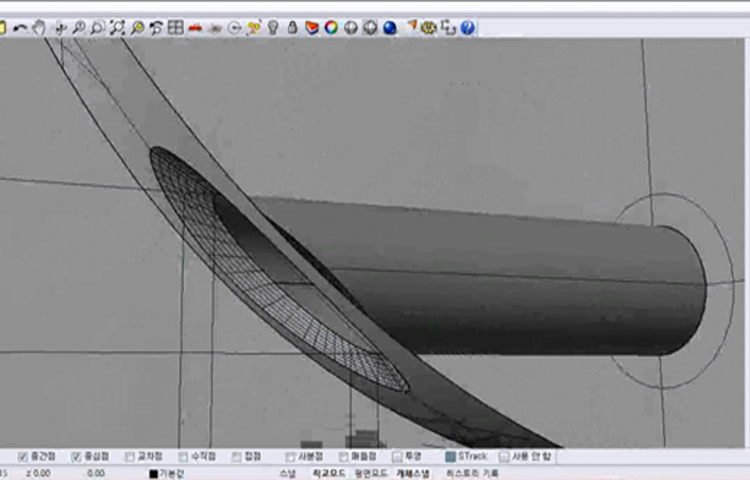Uncheck the 중심점 object snap checkbox

click(76, 457)
